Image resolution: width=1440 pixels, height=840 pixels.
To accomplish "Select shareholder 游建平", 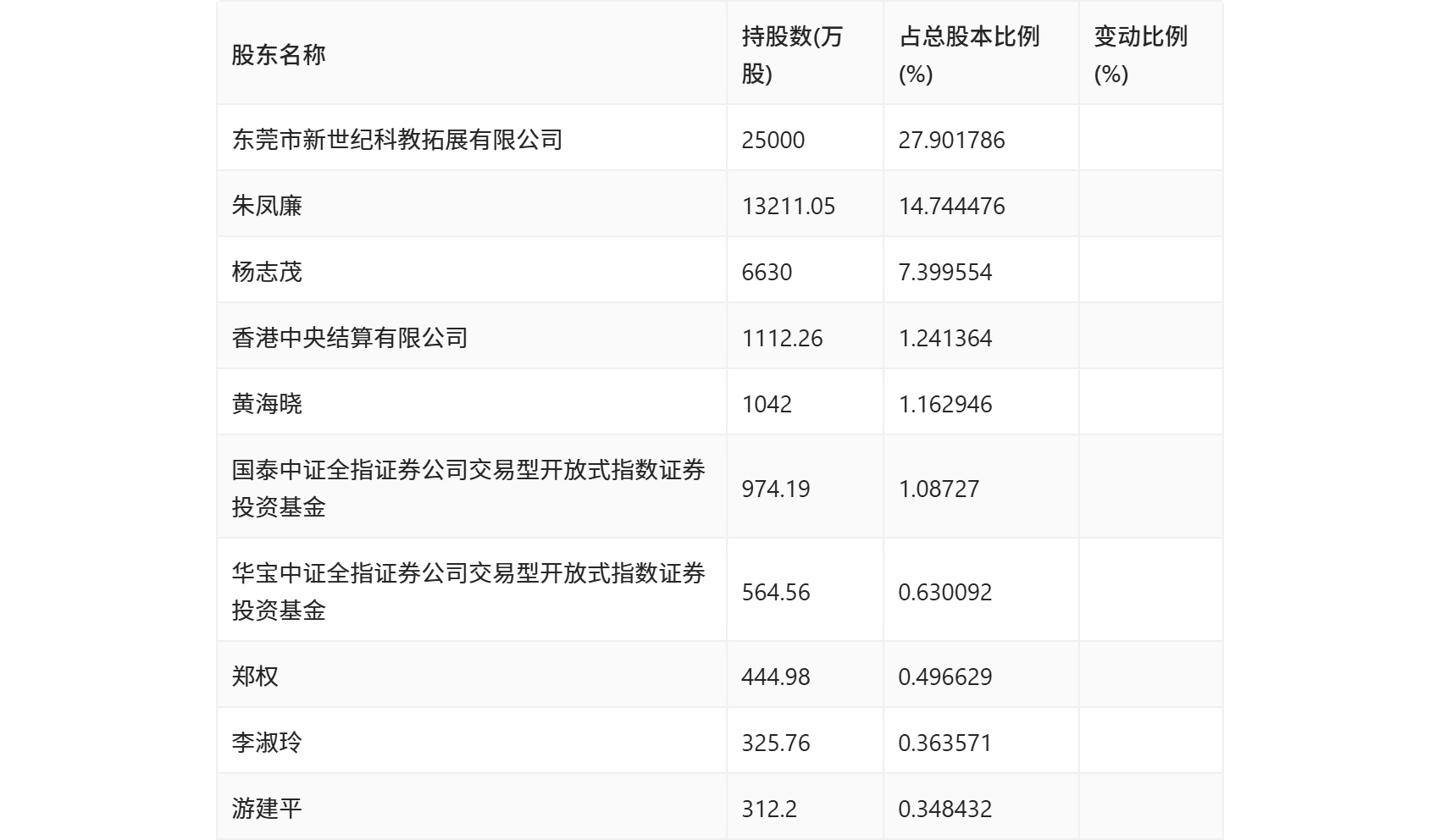I will [267, 809].
